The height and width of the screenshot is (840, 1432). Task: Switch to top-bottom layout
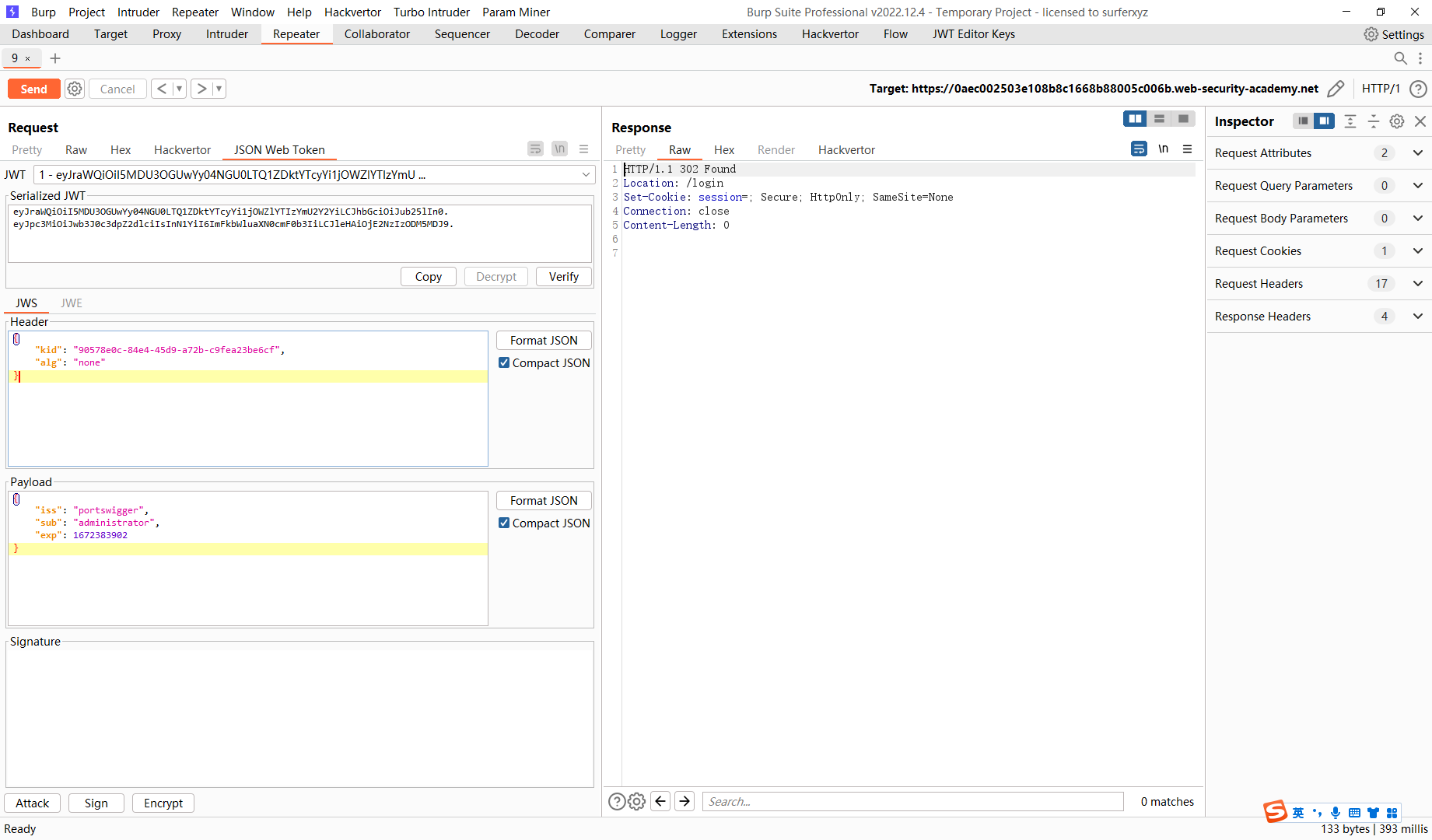pos(1159,118)
